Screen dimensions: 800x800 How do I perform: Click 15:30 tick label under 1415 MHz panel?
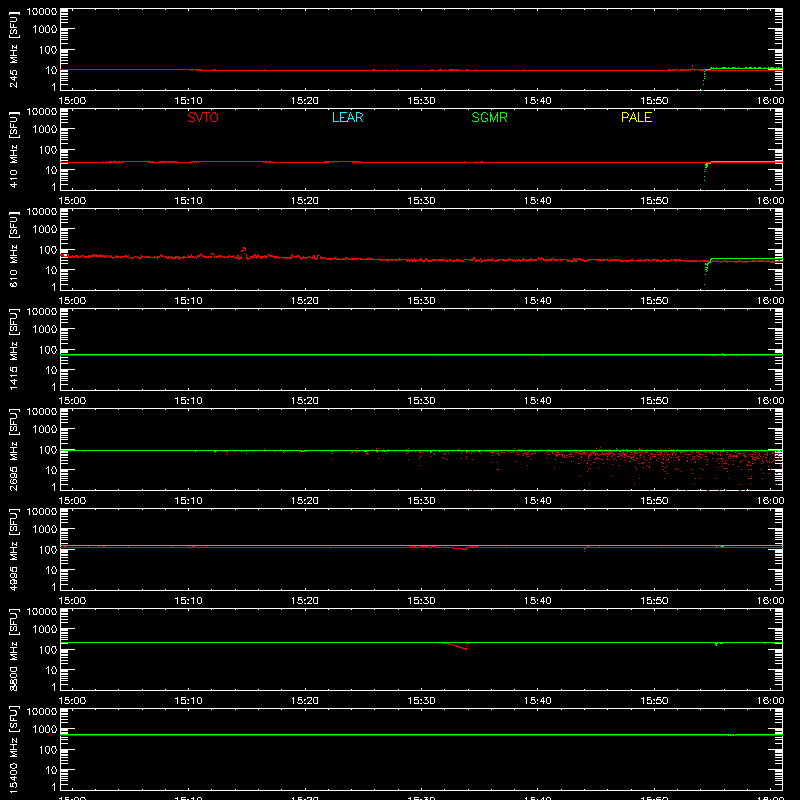tap(421, 401)
